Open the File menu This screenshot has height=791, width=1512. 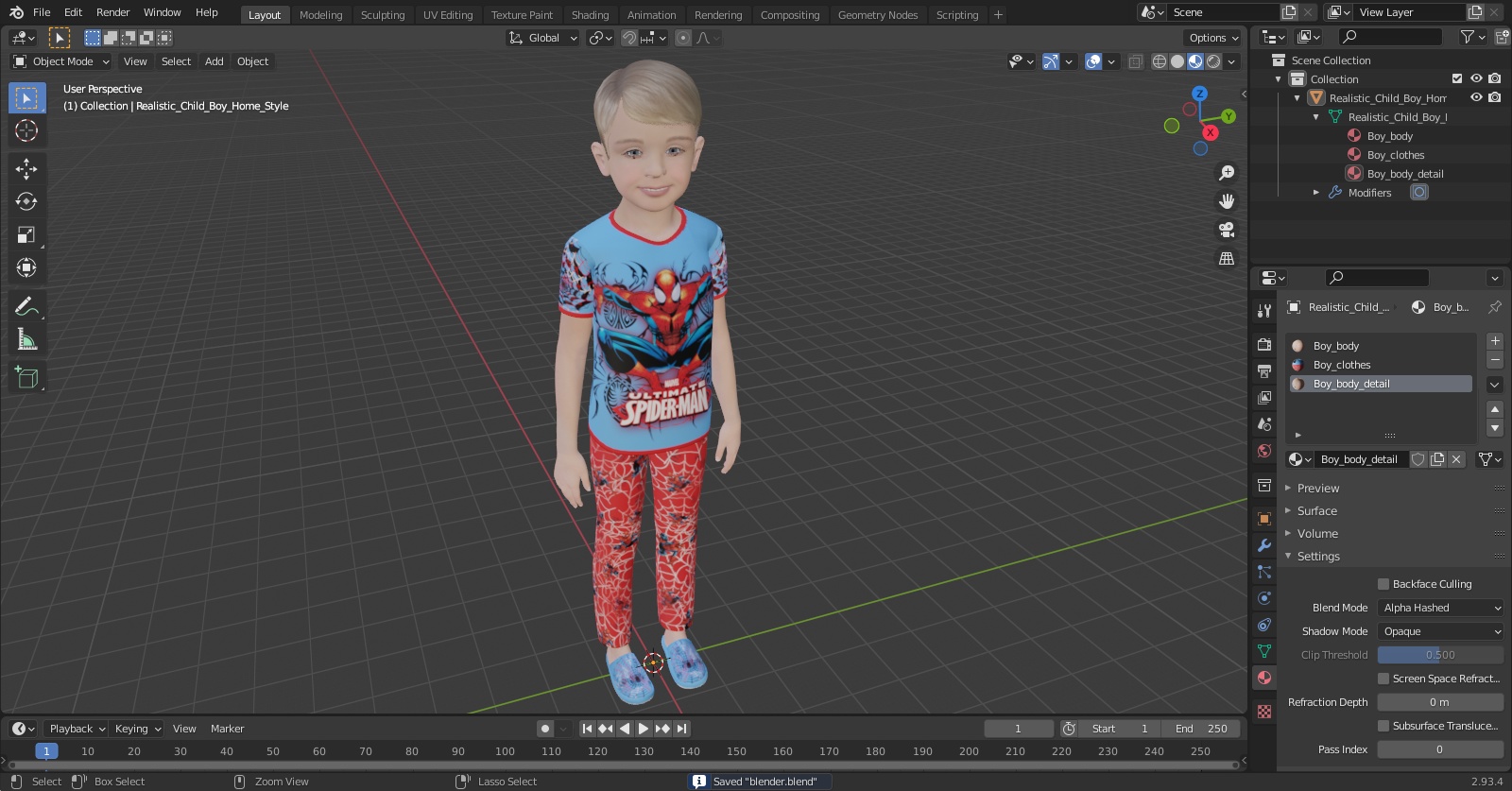click(42, 12)
